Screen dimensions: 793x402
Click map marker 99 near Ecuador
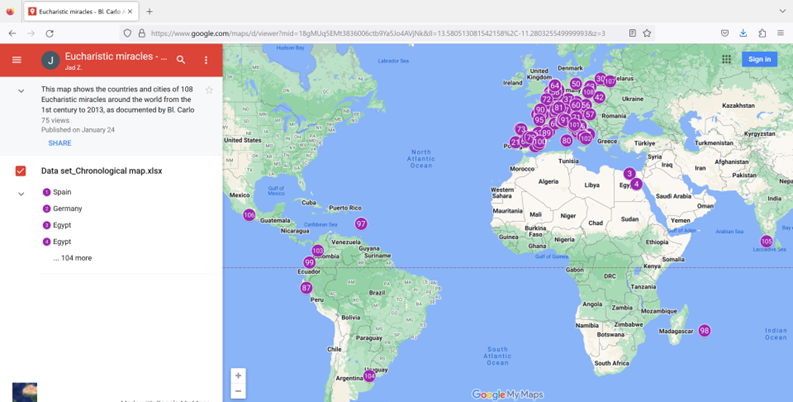pyautogui.click(x=310, y=262)
